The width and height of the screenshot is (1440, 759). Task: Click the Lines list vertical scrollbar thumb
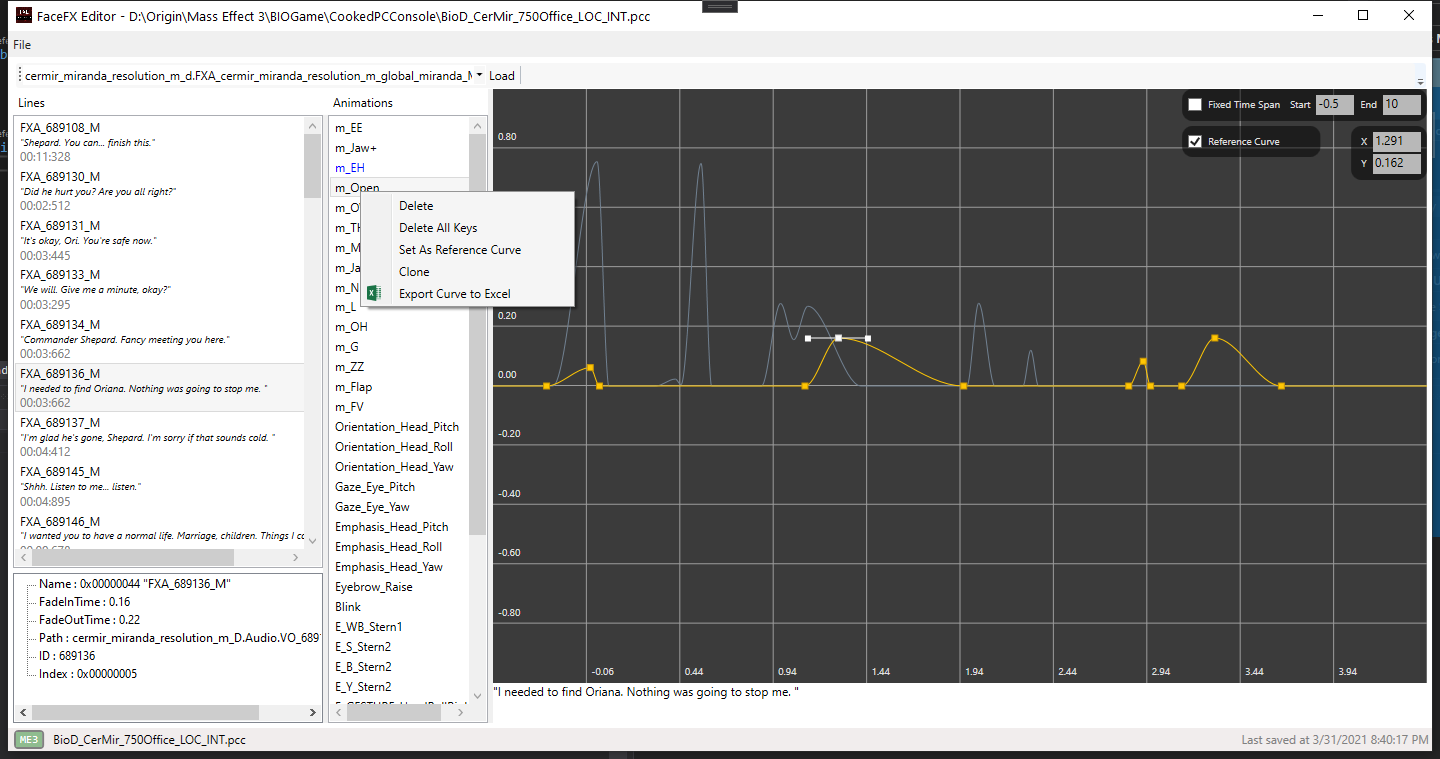pos(313,165)
